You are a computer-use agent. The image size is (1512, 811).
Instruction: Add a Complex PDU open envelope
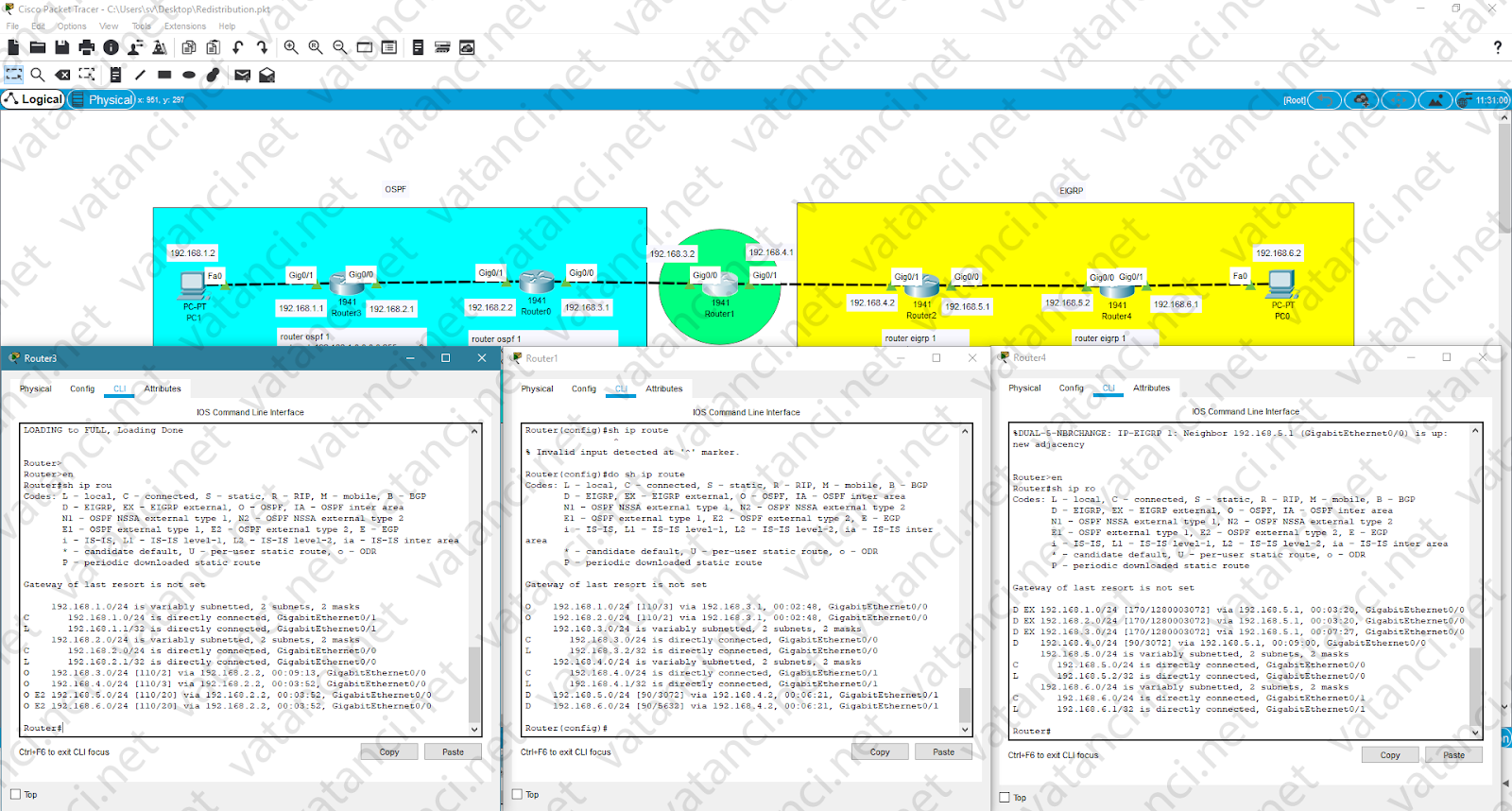point(267,75)
